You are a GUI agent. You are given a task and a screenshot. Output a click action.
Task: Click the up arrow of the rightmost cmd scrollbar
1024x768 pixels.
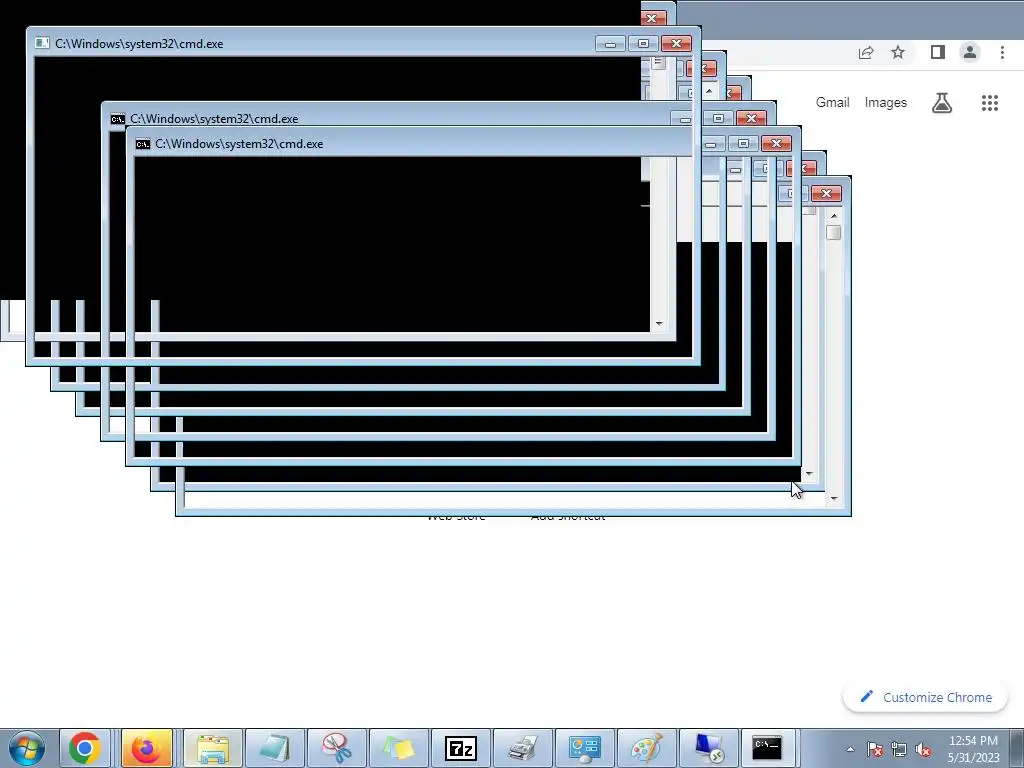(x=834, y=215)
